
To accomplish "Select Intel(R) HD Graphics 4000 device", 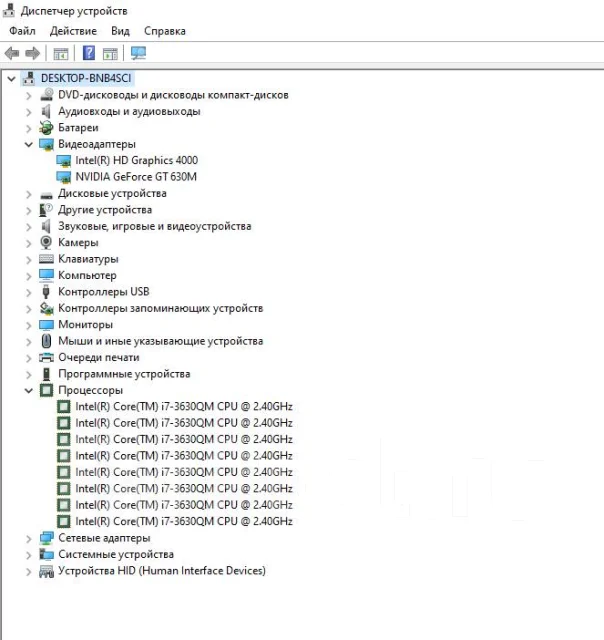I will pos(136,160).
